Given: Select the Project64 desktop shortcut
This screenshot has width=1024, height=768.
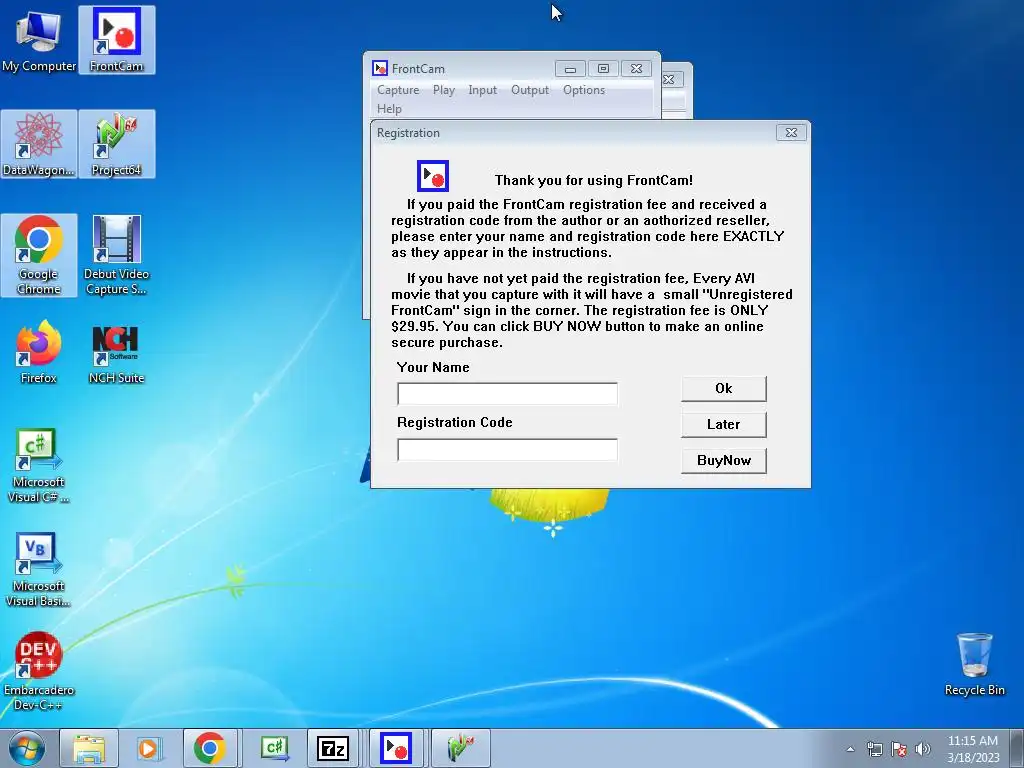Looking at the screenshot, I should [117, 144].
